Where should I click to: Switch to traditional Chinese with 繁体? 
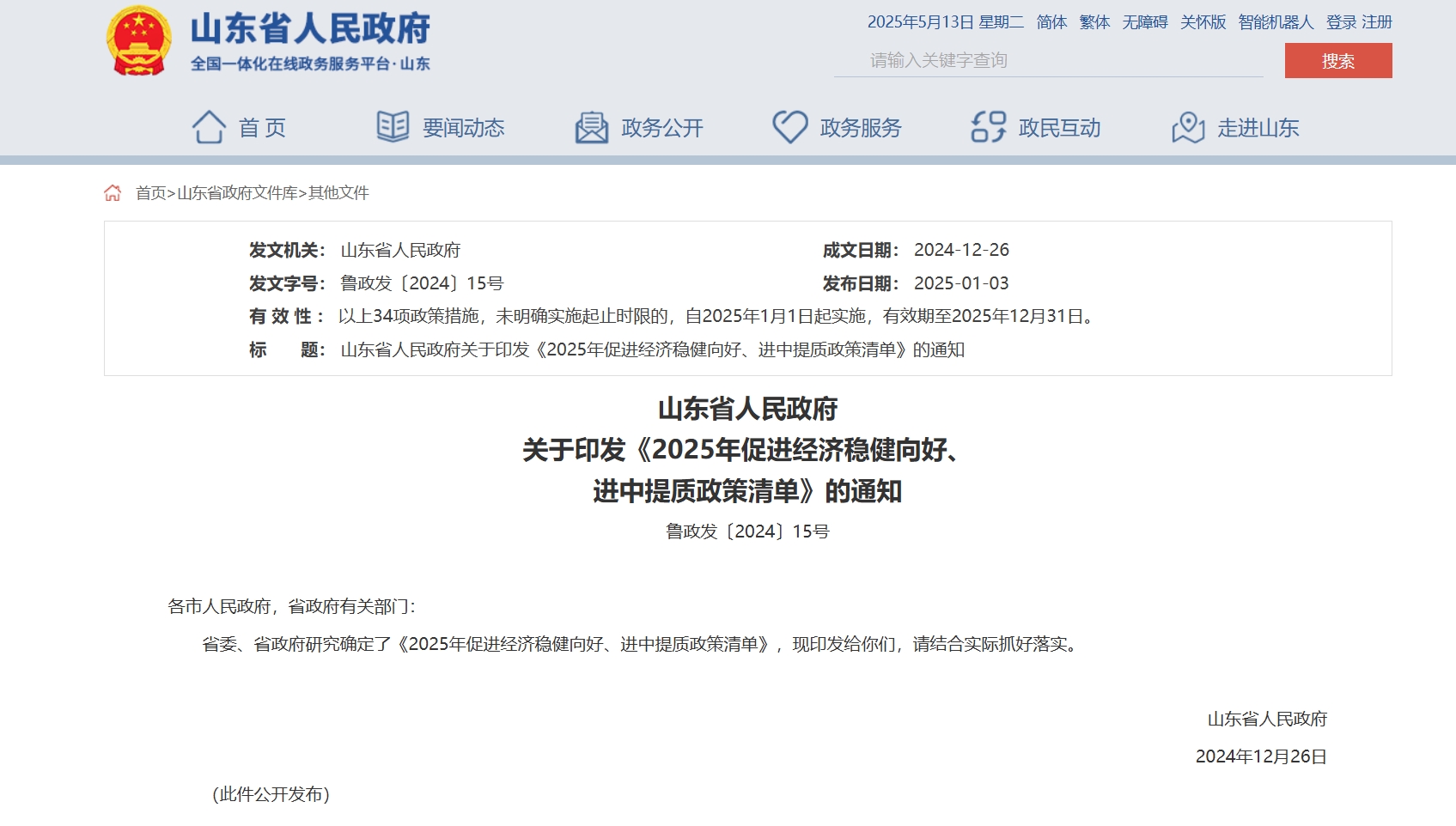pos(1094,22)
